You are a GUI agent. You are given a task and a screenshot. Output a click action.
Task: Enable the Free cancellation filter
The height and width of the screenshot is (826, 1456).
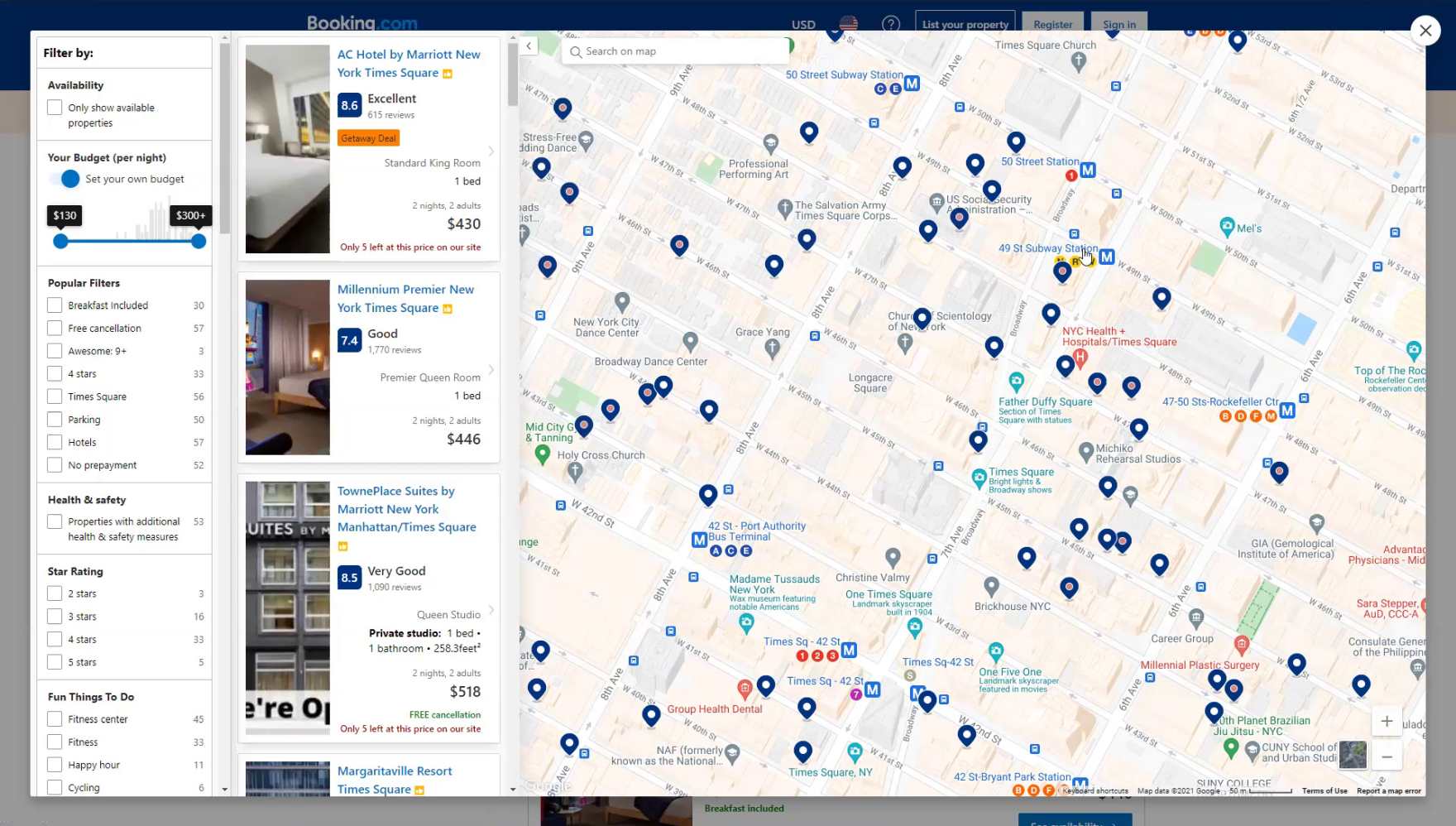[x=55, y=329]
